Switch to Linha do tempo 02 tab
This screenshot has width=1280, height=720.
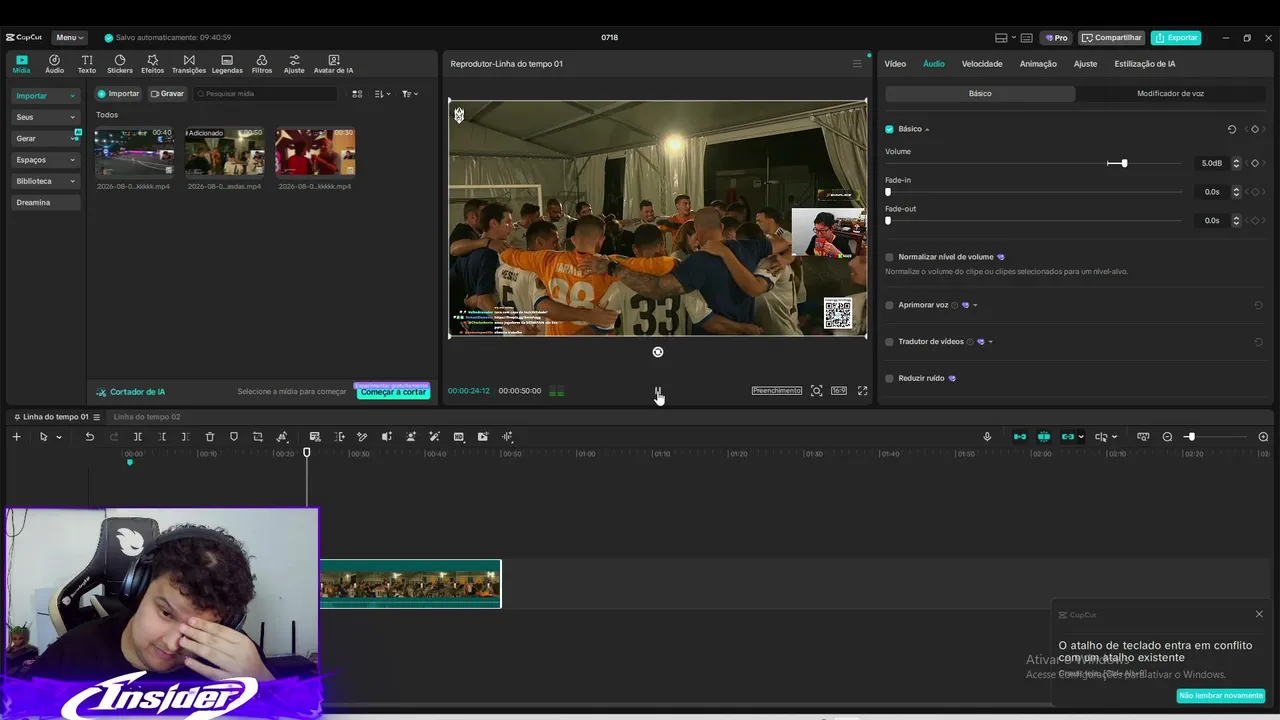(147, 417)
